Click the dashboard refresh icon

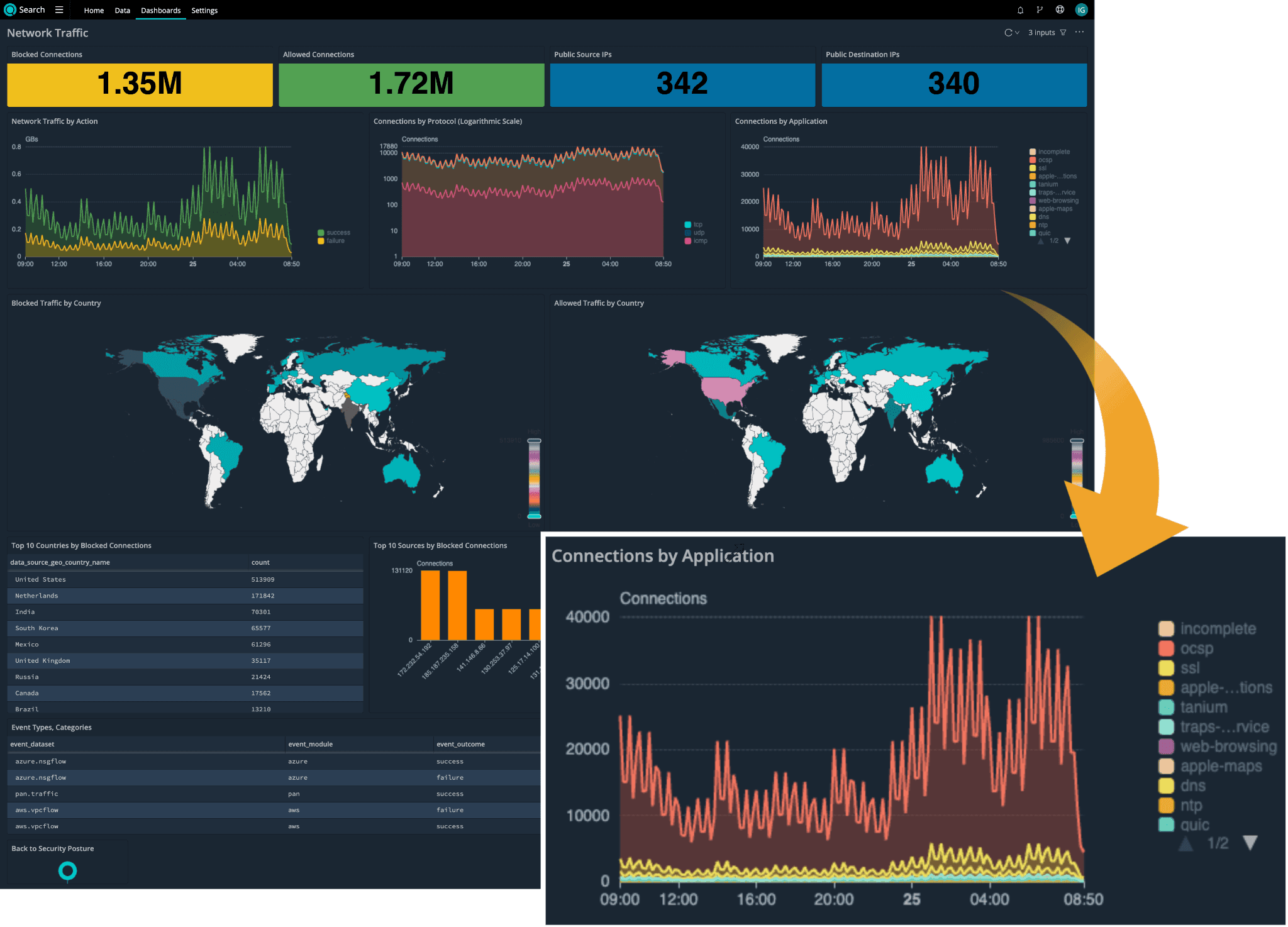click(x=1008, y=33)
